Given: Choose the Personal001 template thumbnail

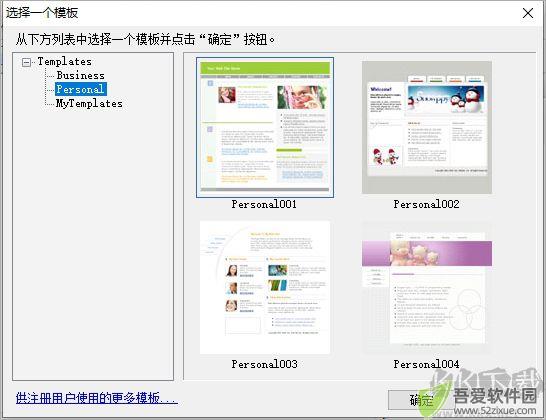Looking at the screenshot, I should pyautogui.click(x=265, y=127).
